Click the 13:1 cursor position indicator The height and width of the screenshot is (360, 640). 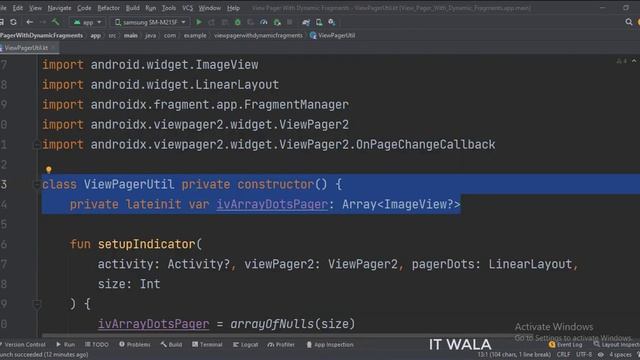pos(514,354)
